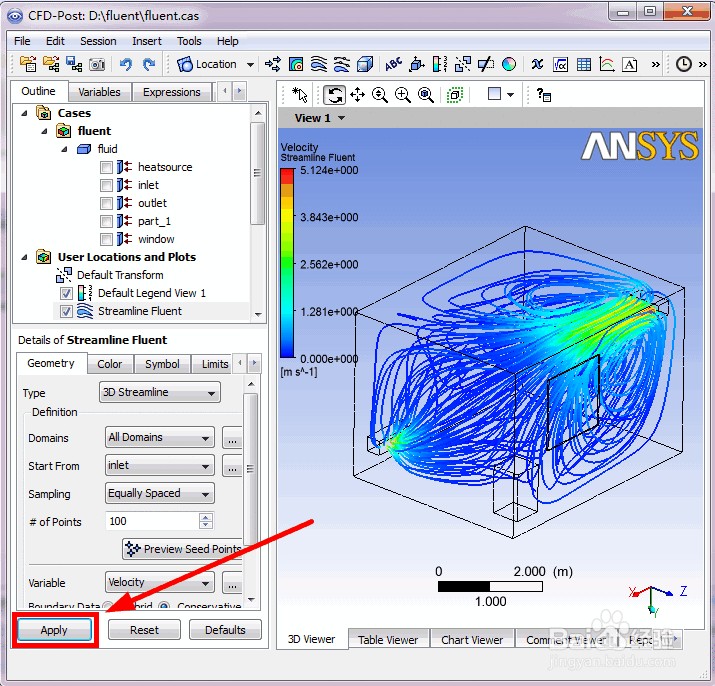Open the Insert menu
Screen dimensions: 715x686
point(147,41)
